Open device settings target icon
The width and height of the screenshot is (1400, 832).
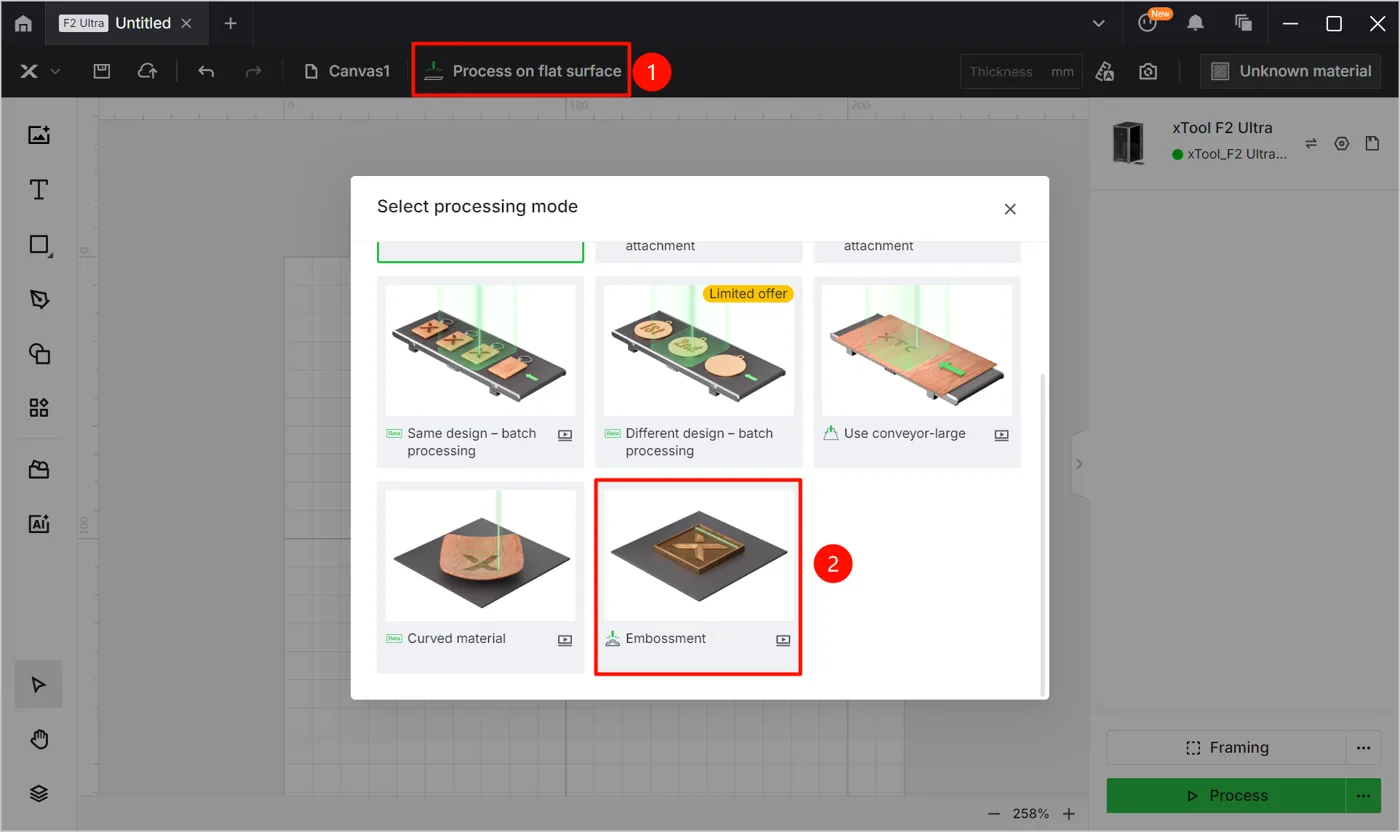(1342, 144)
